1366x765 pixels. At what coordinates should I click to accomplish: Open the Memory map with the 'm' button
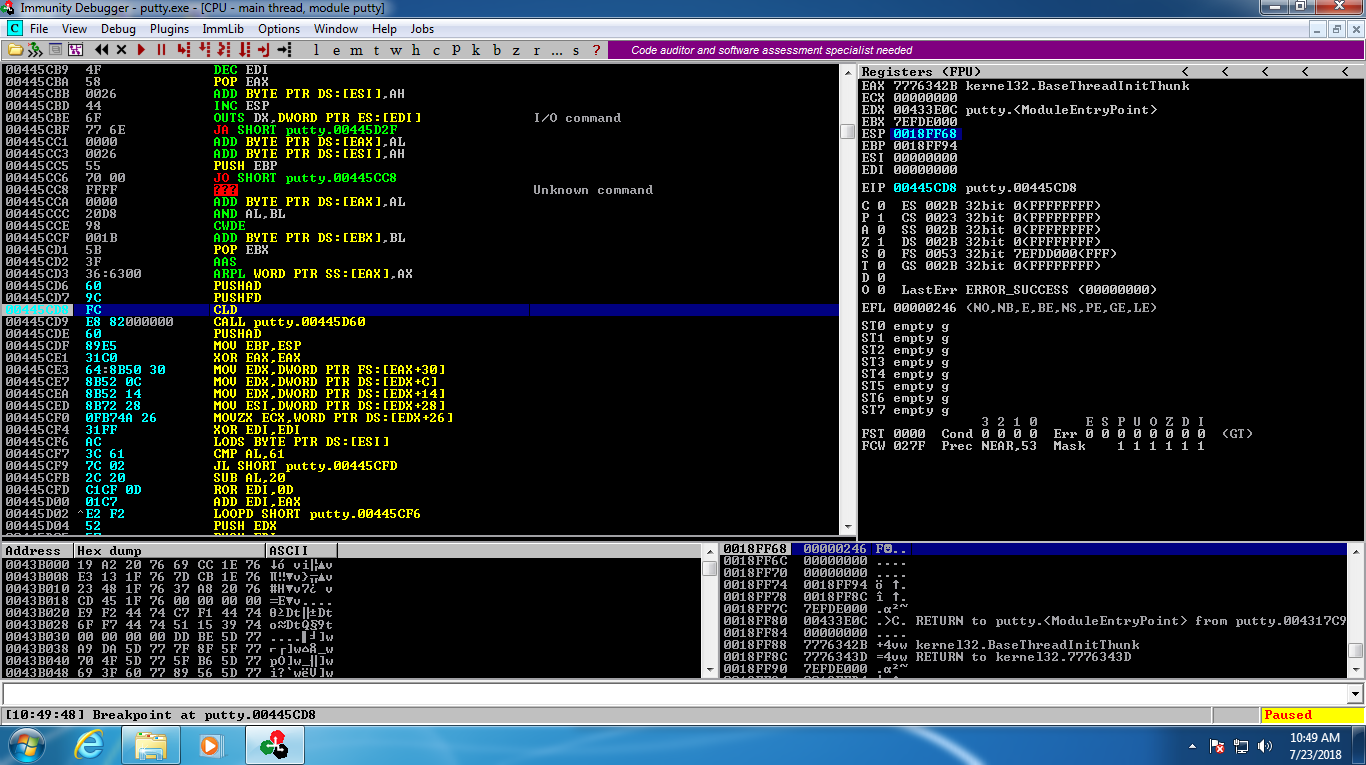(356, 50)
